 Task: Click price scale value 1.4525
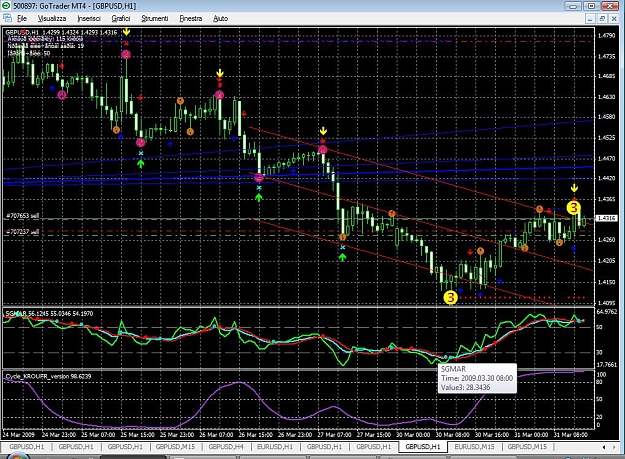[x=607, y=138]
